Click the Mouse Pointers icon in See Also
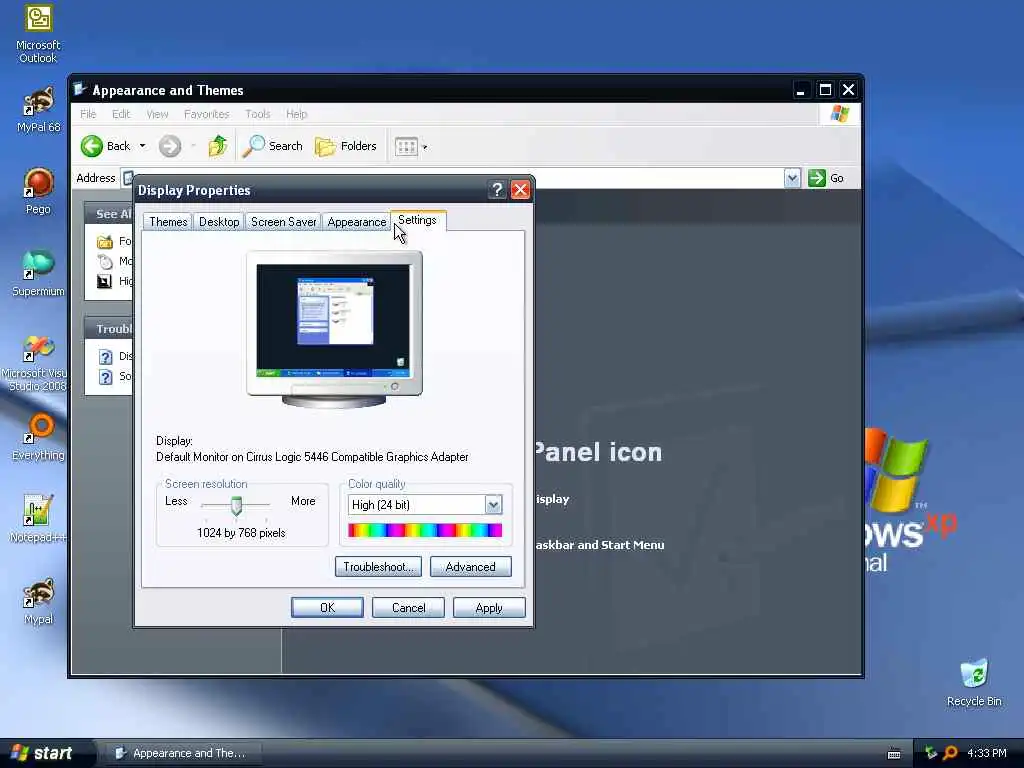The width and height of the screenshot is (1024, 768). tap(104, 262)
